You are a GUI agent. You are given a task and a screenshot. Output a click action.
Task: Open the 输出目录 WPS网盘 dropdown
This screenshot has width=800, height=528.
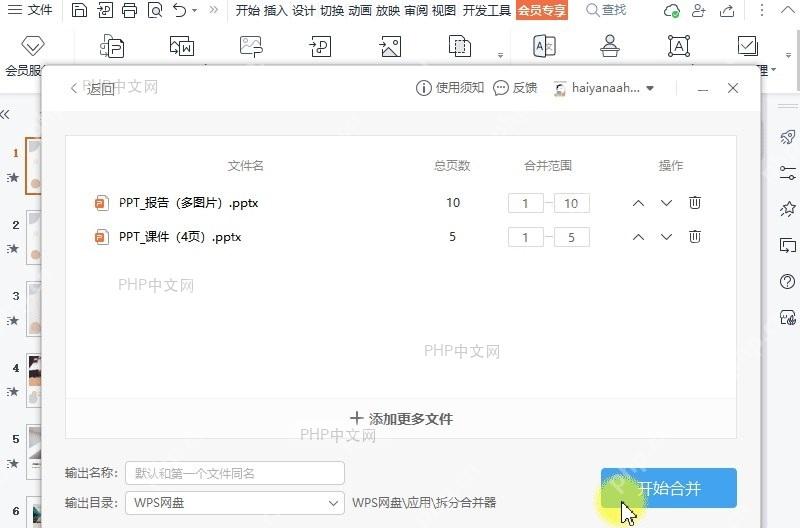click(x=235, y=502)
